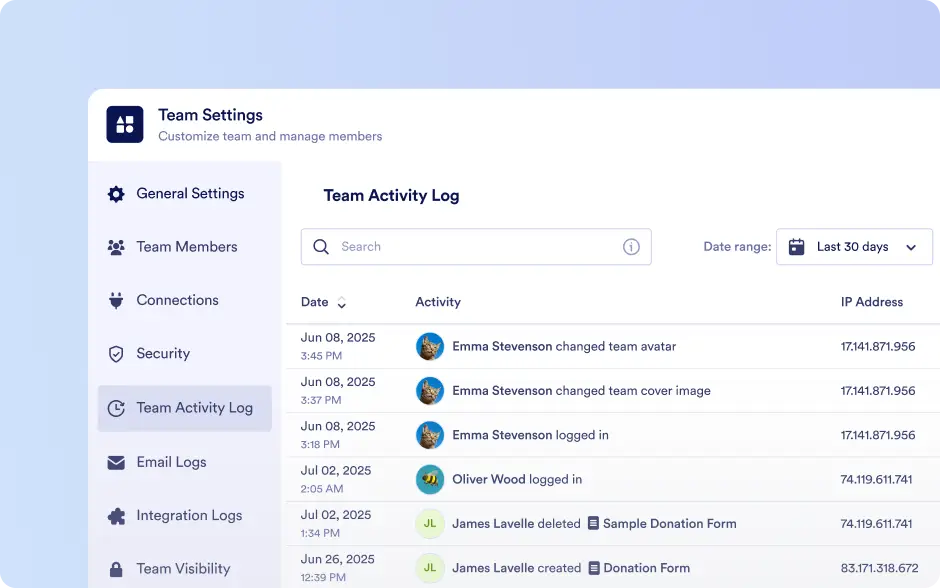This screenshot has width=940, height=588.
Task: Click IP 17.141.871.956 in the 3:37 PM row
Action: click(878, 391)
